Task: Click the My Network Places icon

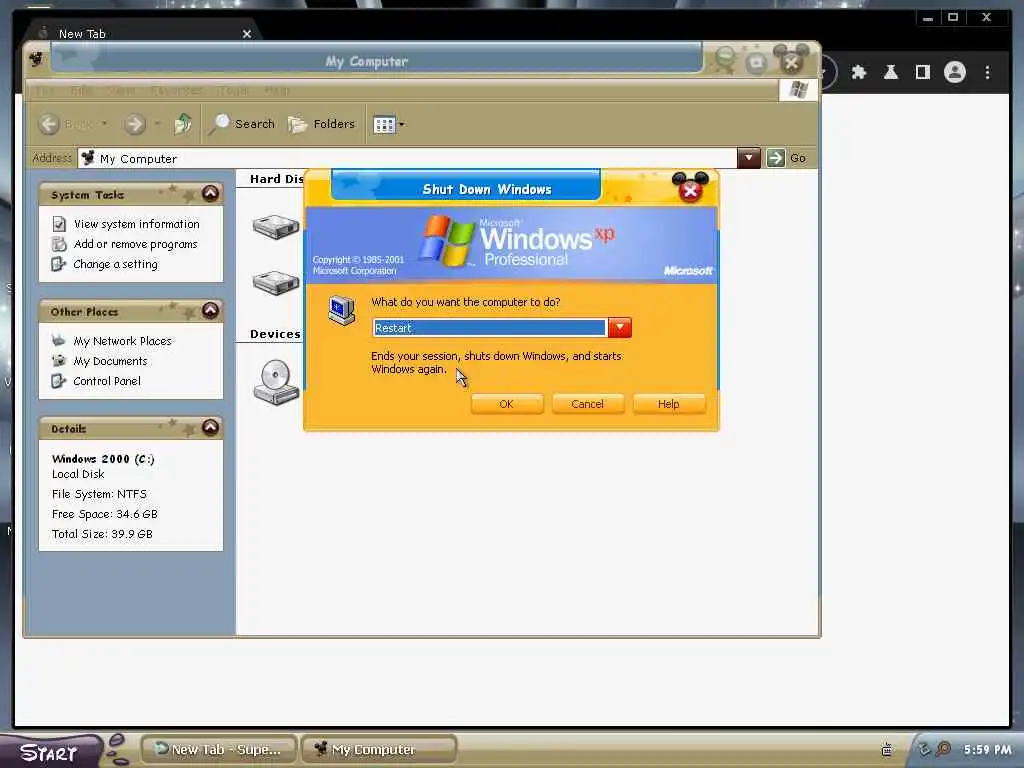Action: point(59,340)
